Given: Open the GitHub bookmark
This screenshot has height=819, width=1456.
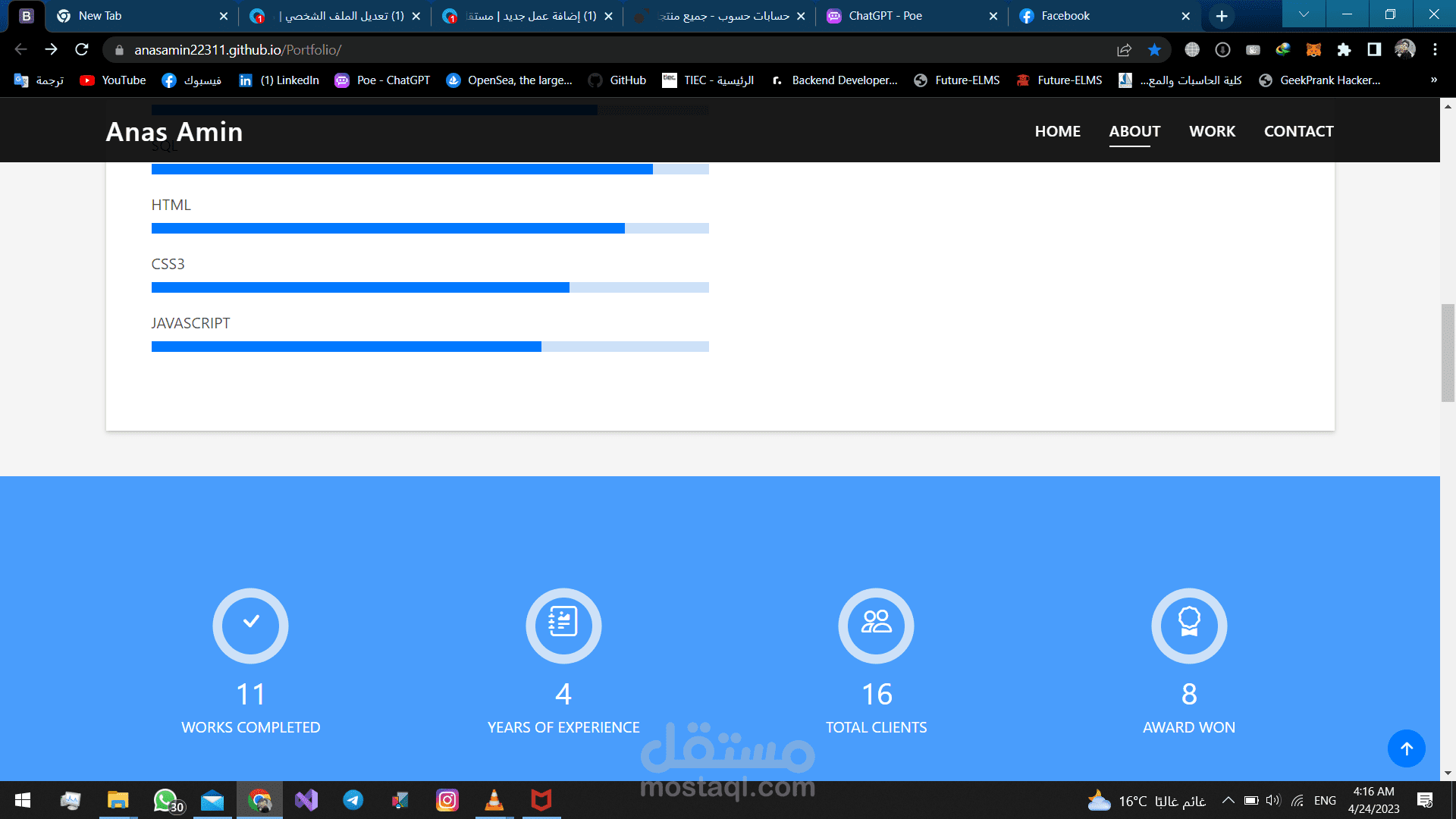Looking at the screenshot, I should click(618, 80).
